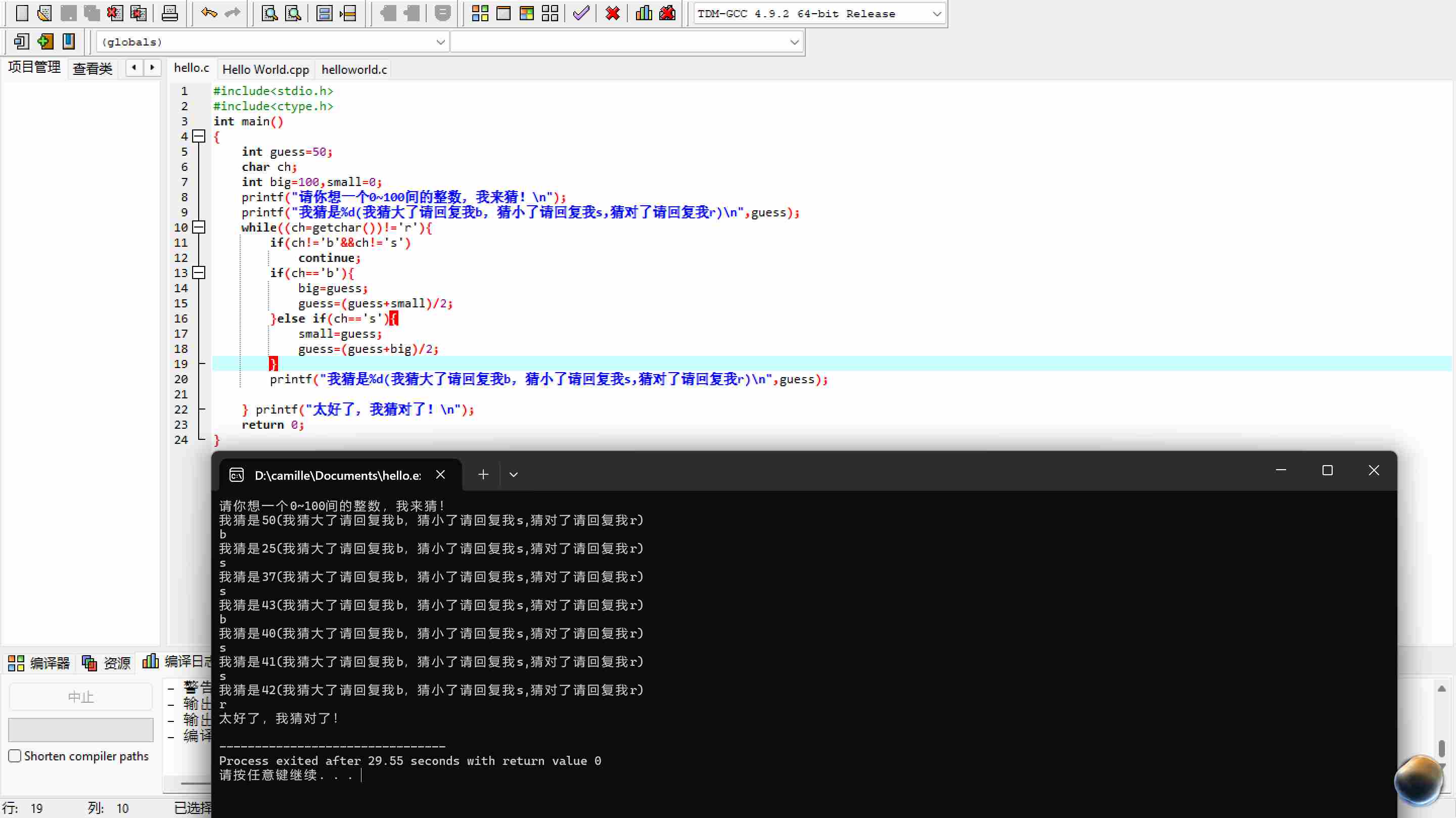Open the TDM-GCC compiler selection dropdown
Viewport: 1456px width, 818px height.
pyautogui.click(x=936, y=14)
